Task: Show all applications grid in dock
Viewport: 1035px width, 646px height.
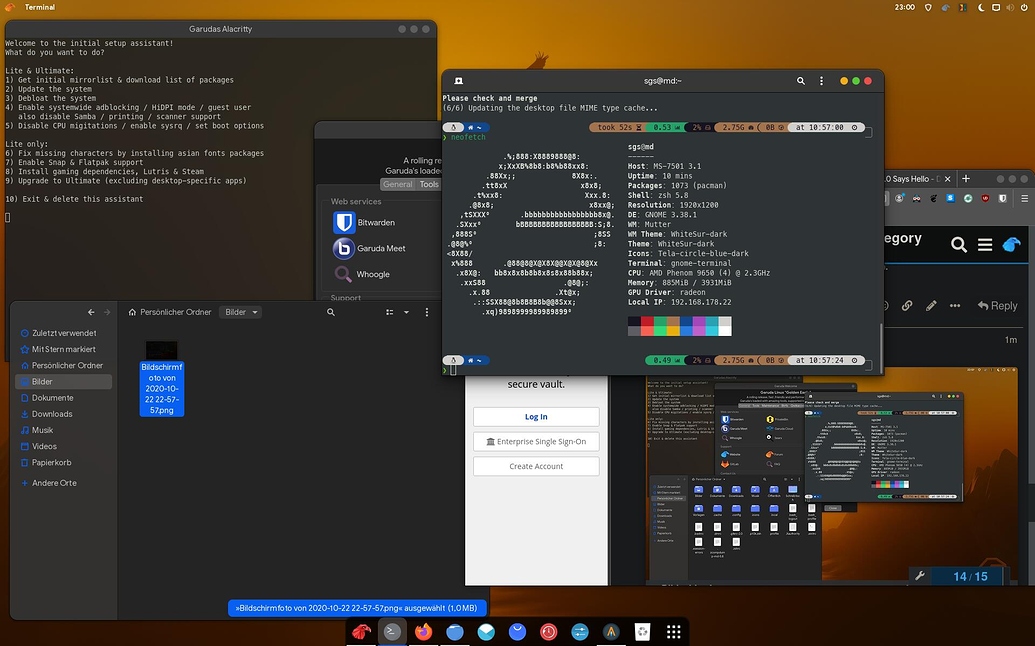Action: tap(674, 632)
